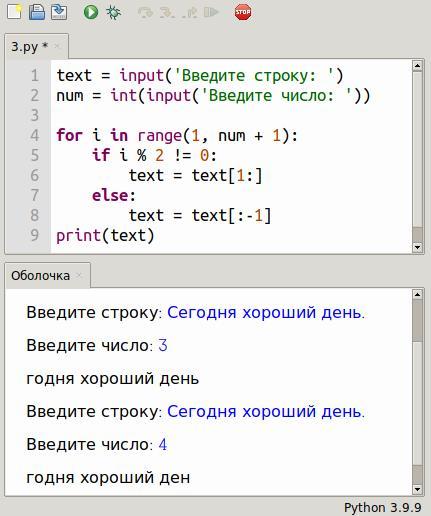Save the script with the save icon
431x516 pixels.
(59, 12)
